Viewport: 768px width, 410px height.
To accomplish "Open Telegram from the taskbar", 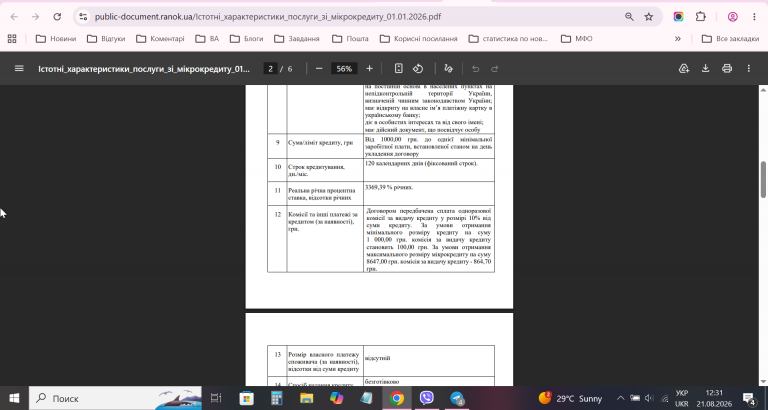I will tap(457, 398).
